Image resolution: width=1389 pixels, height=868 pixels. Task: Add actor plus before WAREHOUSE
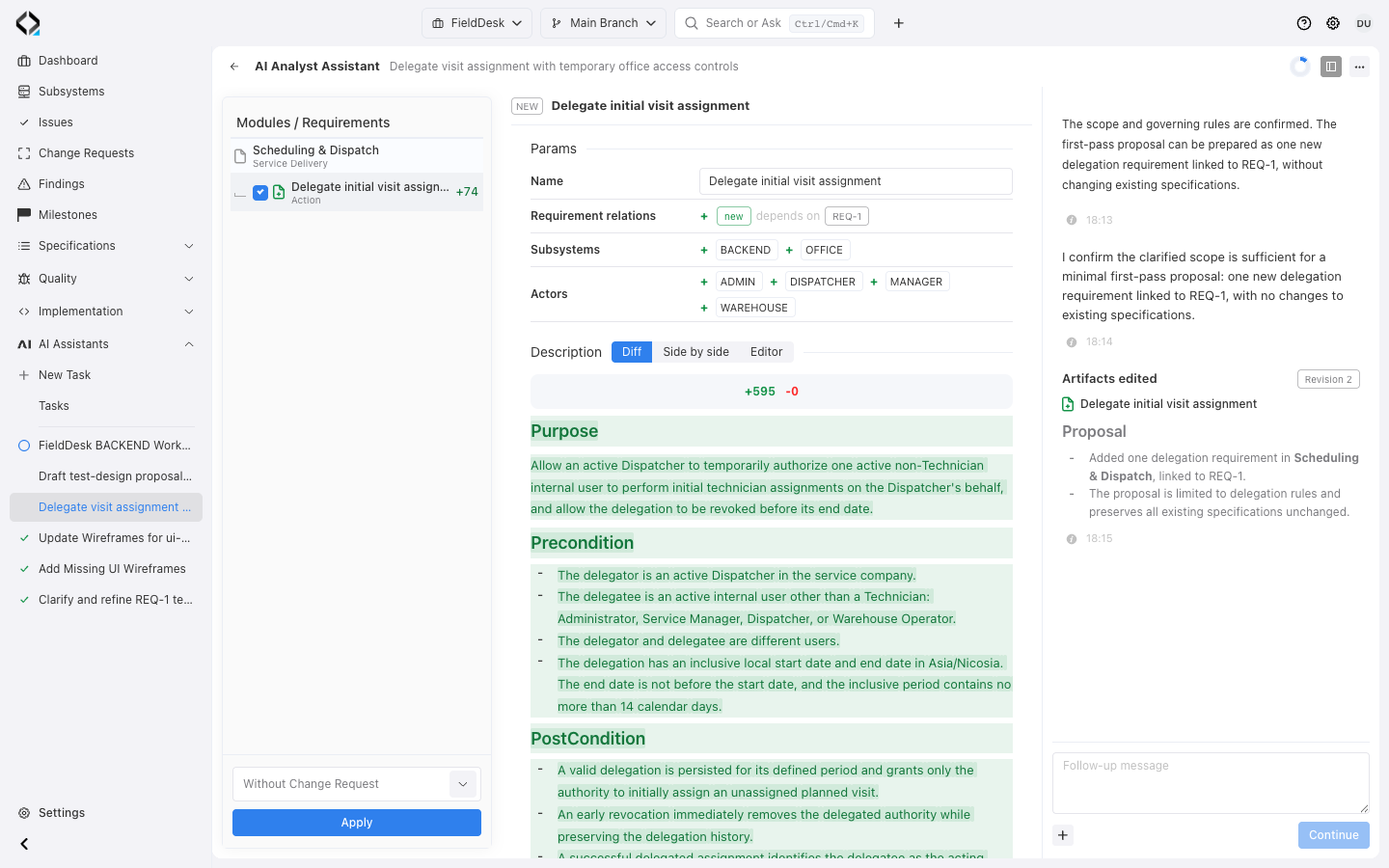(x=704, y=308)
